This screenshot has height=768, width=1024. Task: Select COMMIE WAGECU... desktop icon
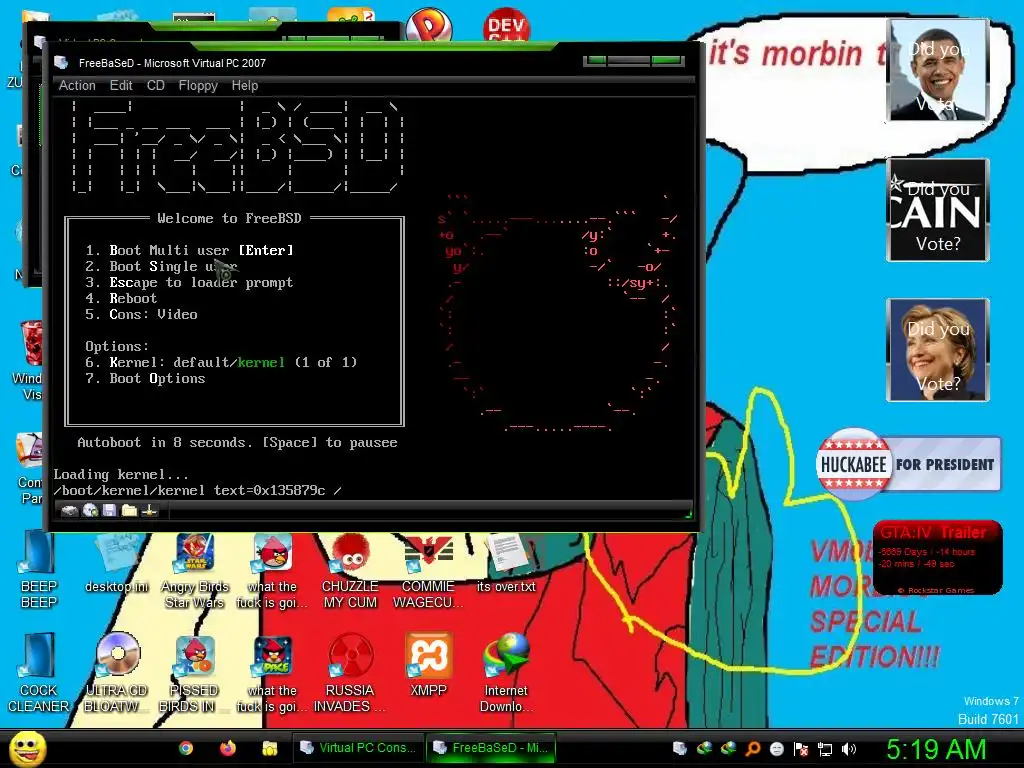[428, 572]
